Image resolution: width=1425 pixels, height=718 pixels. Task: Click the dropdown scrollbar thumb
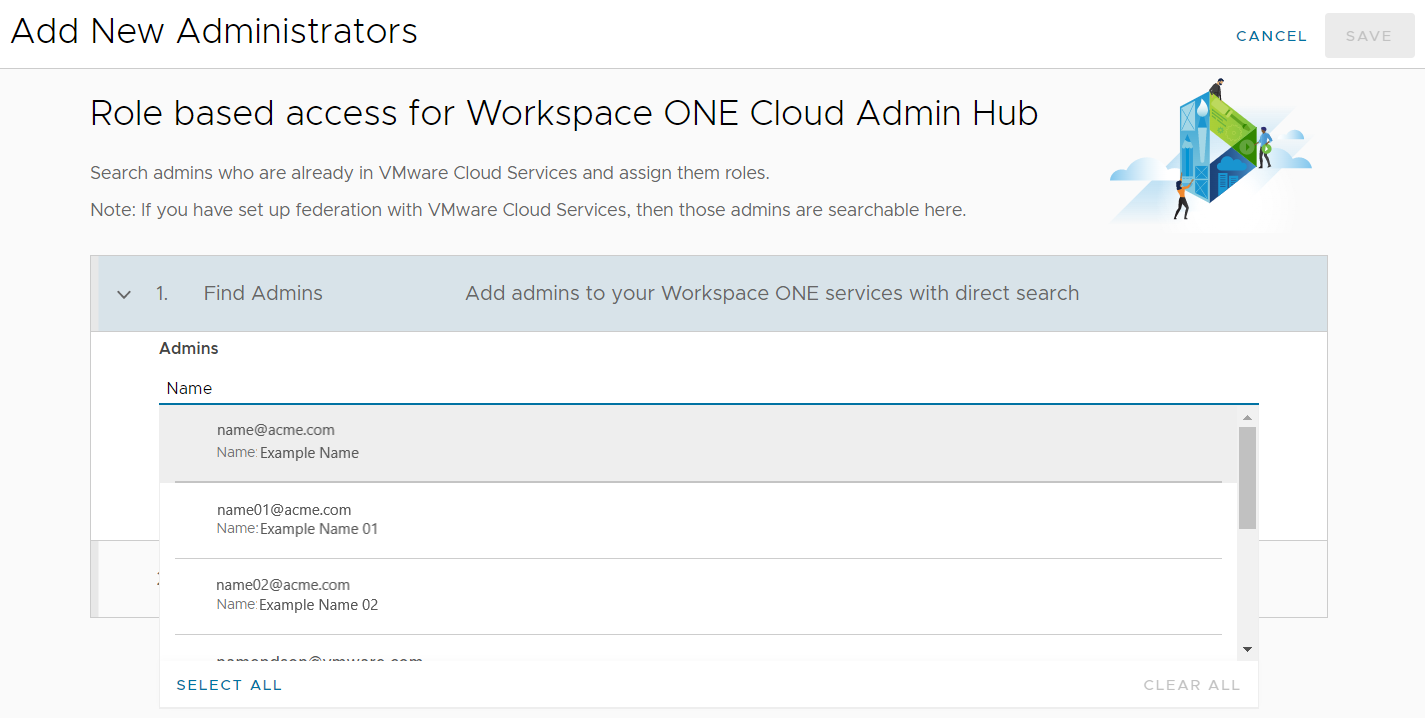coord(1247,478)
